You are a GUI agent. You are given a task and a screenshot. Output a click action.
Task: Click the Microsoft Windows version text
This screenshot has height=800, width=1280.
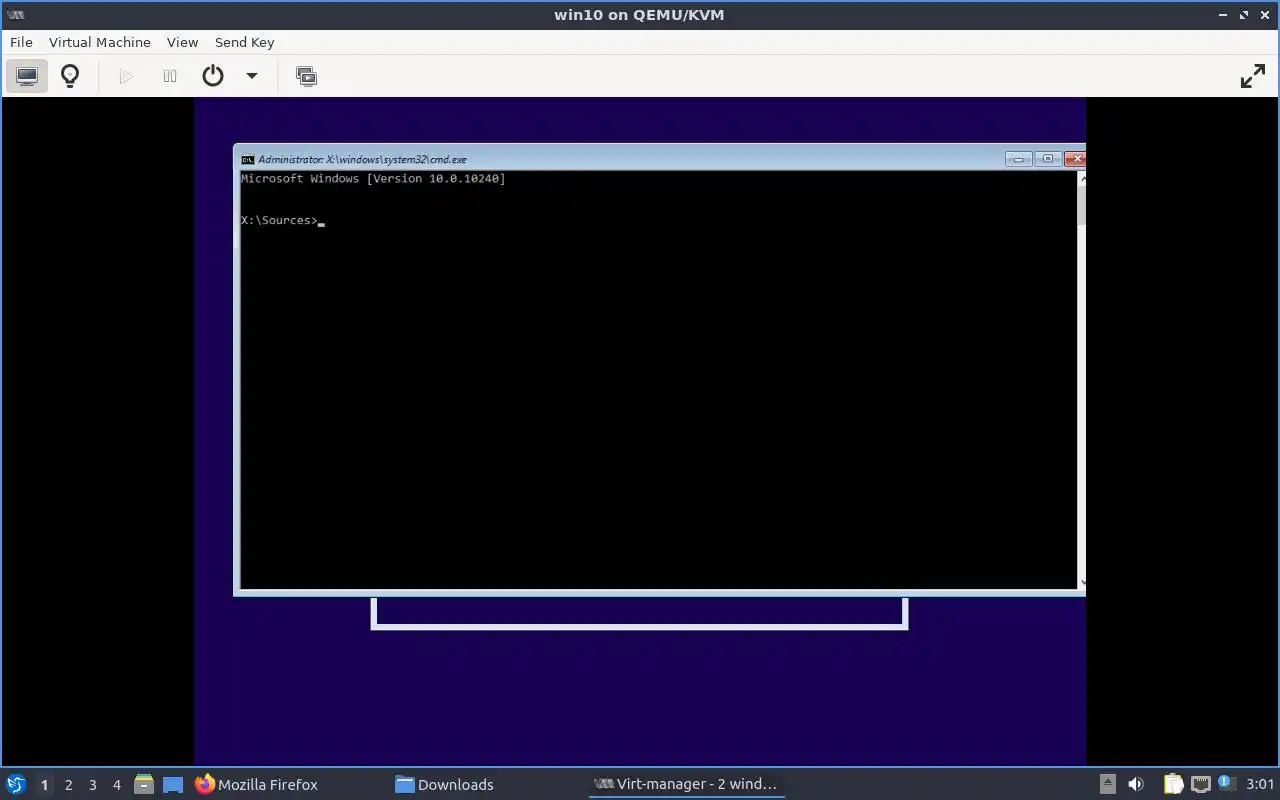[373, 178]
